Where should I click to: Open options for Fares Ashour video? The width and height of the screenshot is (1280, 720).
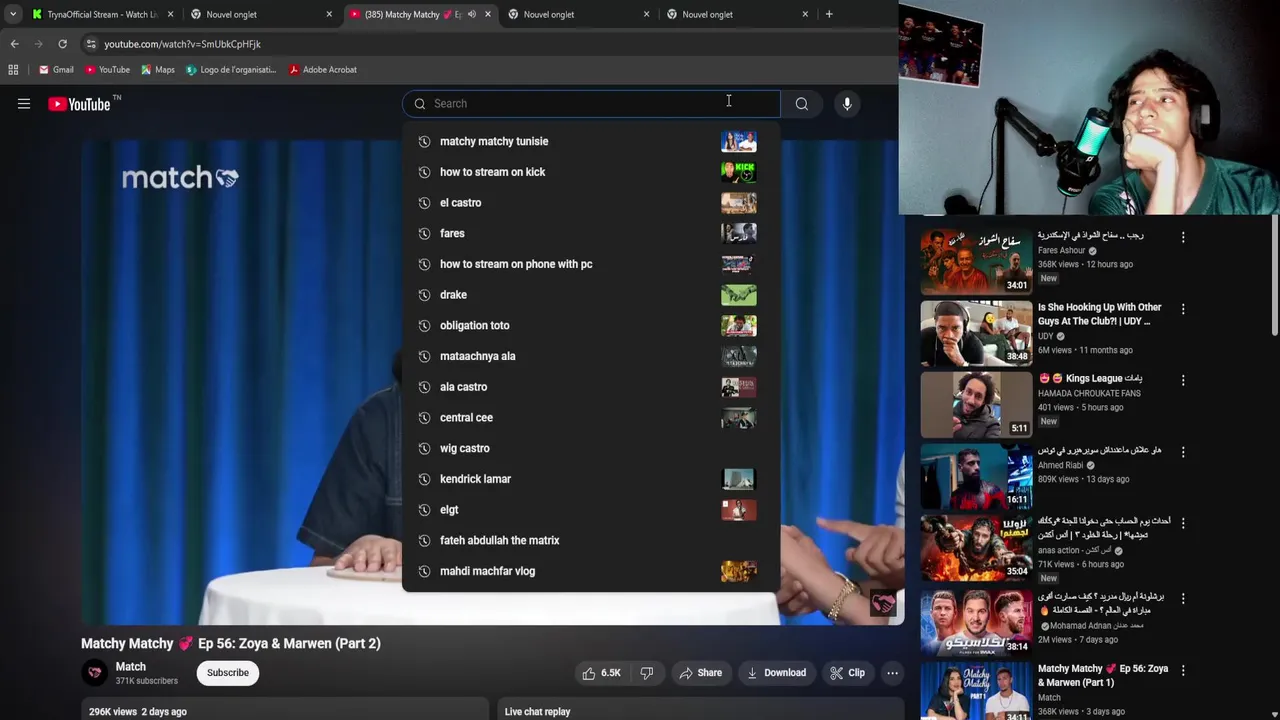pos(1183,238)
